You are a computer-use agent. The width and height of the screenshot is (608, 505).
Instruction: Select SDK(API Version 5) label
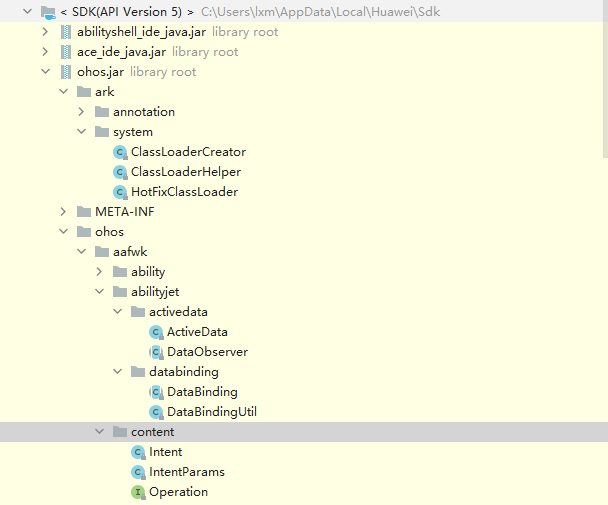click(x=127, y=12)
